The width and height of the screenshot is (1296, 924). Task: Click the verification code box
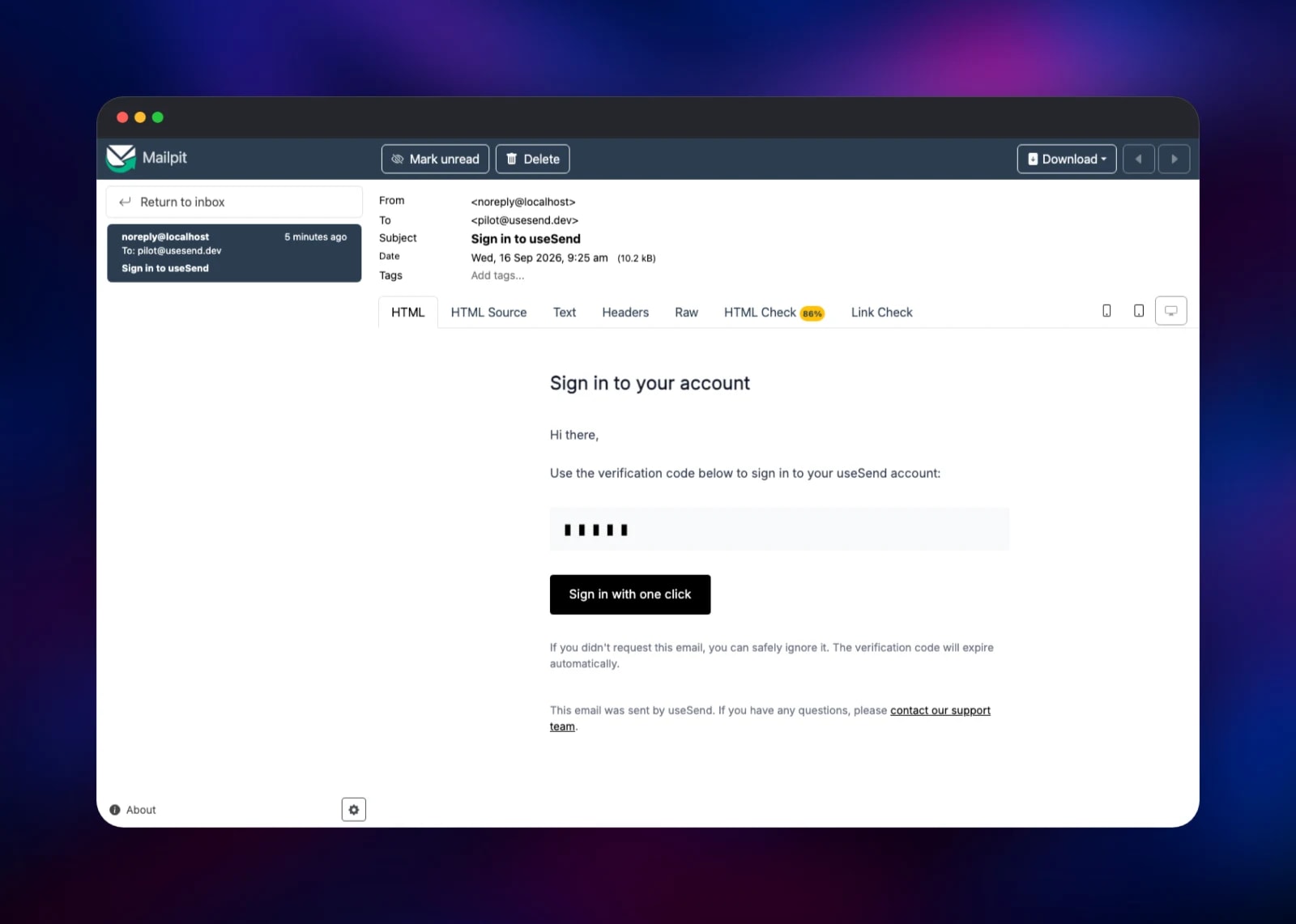(779, 530)
